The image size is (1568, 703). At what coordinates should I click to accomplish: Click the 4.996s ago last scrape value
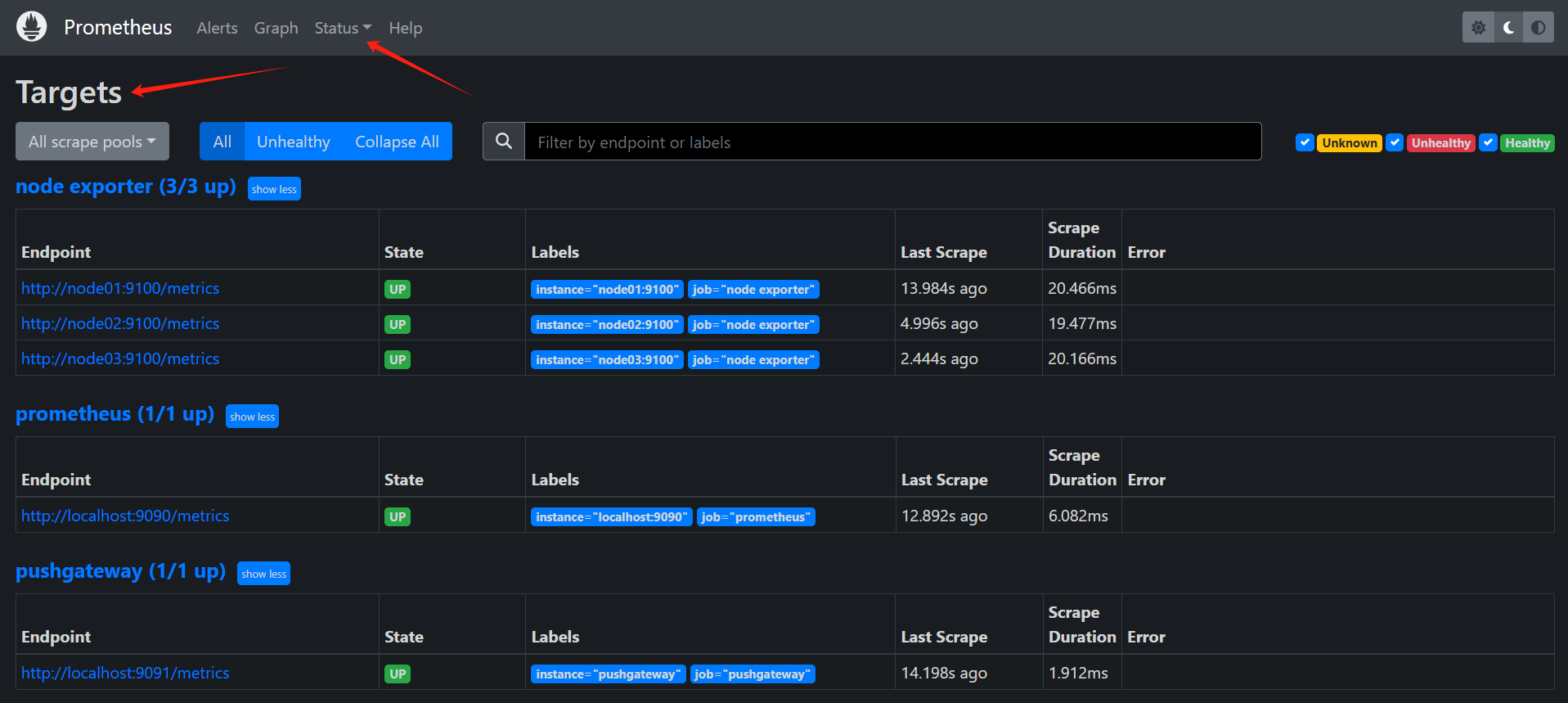[939, 323]
